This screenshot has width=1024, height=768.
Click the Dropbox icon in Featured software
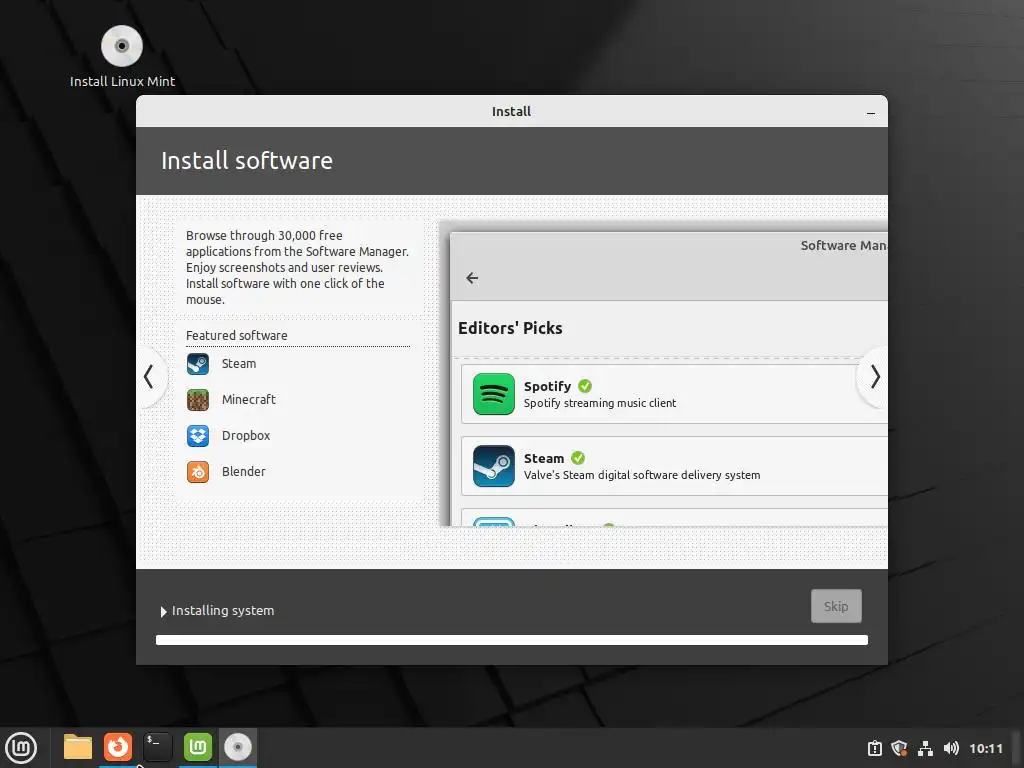[198, 436]
